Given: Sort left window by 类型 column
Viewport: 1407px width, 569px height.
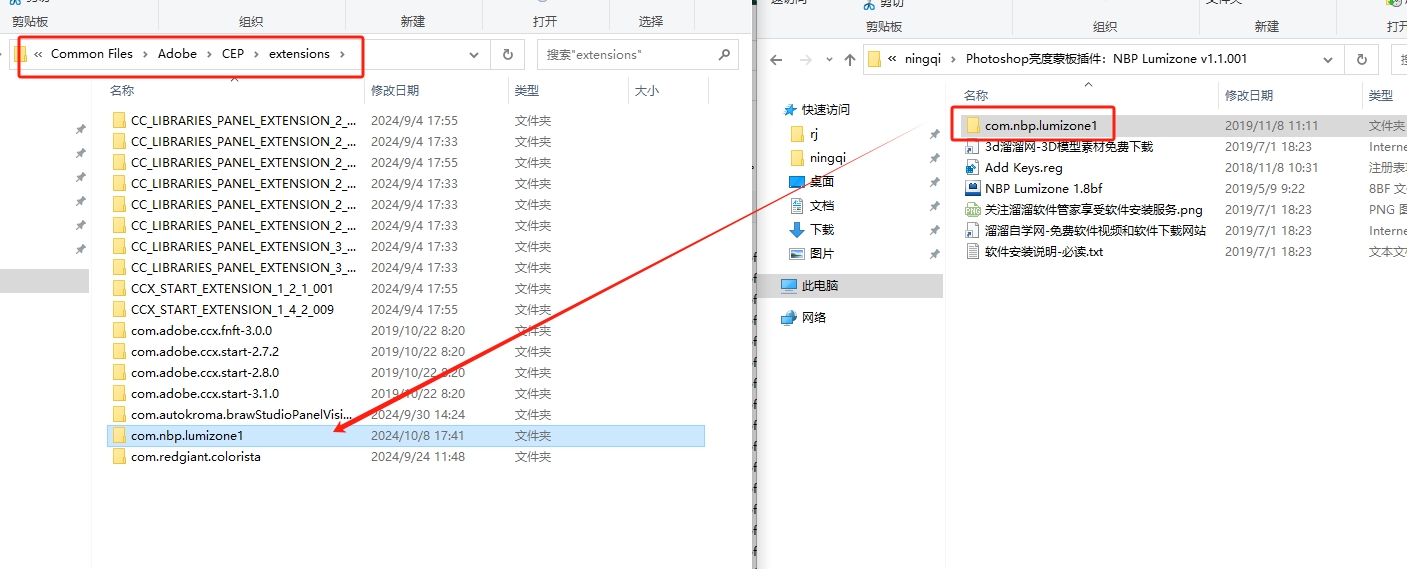Looking at the screenshot, I should [x=527, y=90].
